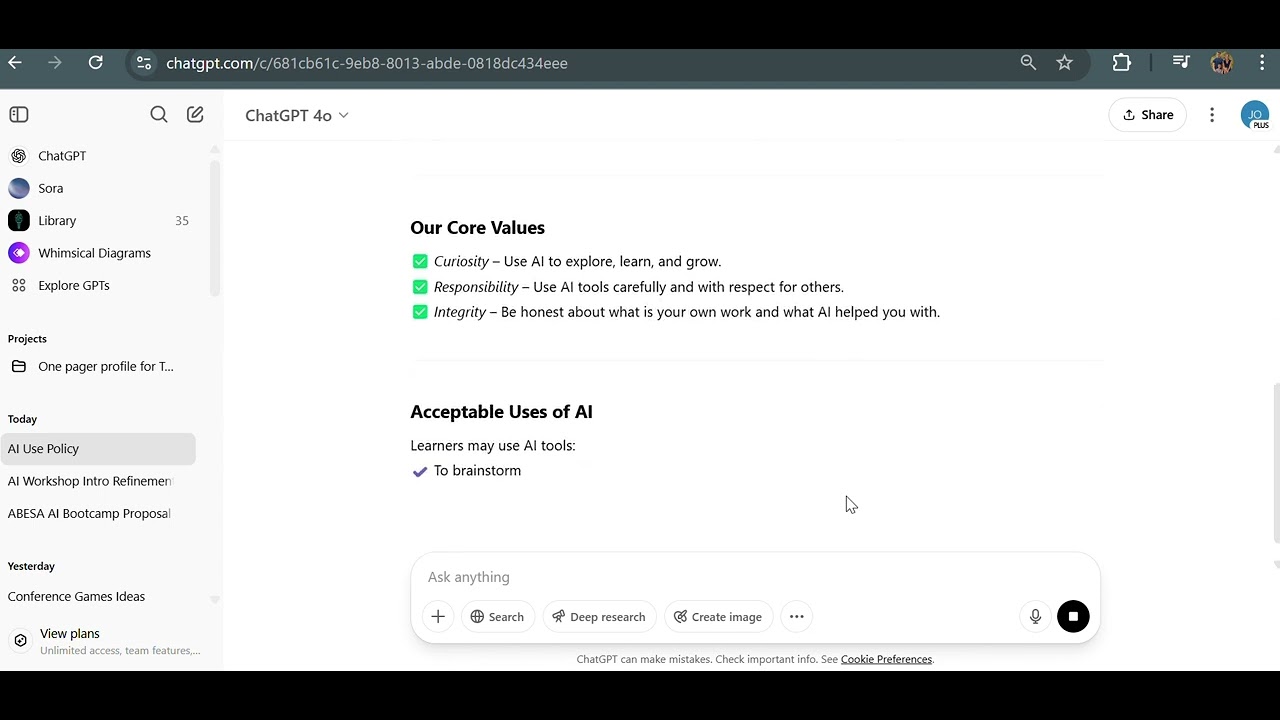Open browser extensions puzzle icon
1280x720 pixels.
coord(1122,63)
